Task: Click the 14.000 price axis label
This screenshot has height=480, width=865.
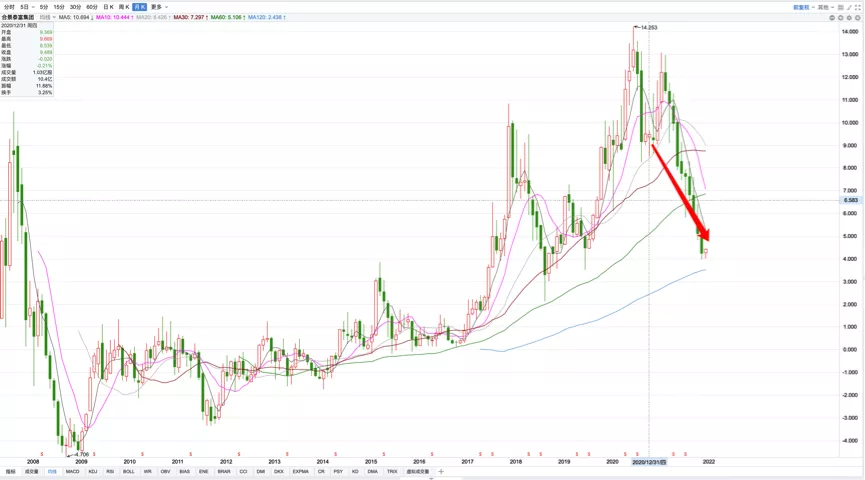Action: [850, 32]
